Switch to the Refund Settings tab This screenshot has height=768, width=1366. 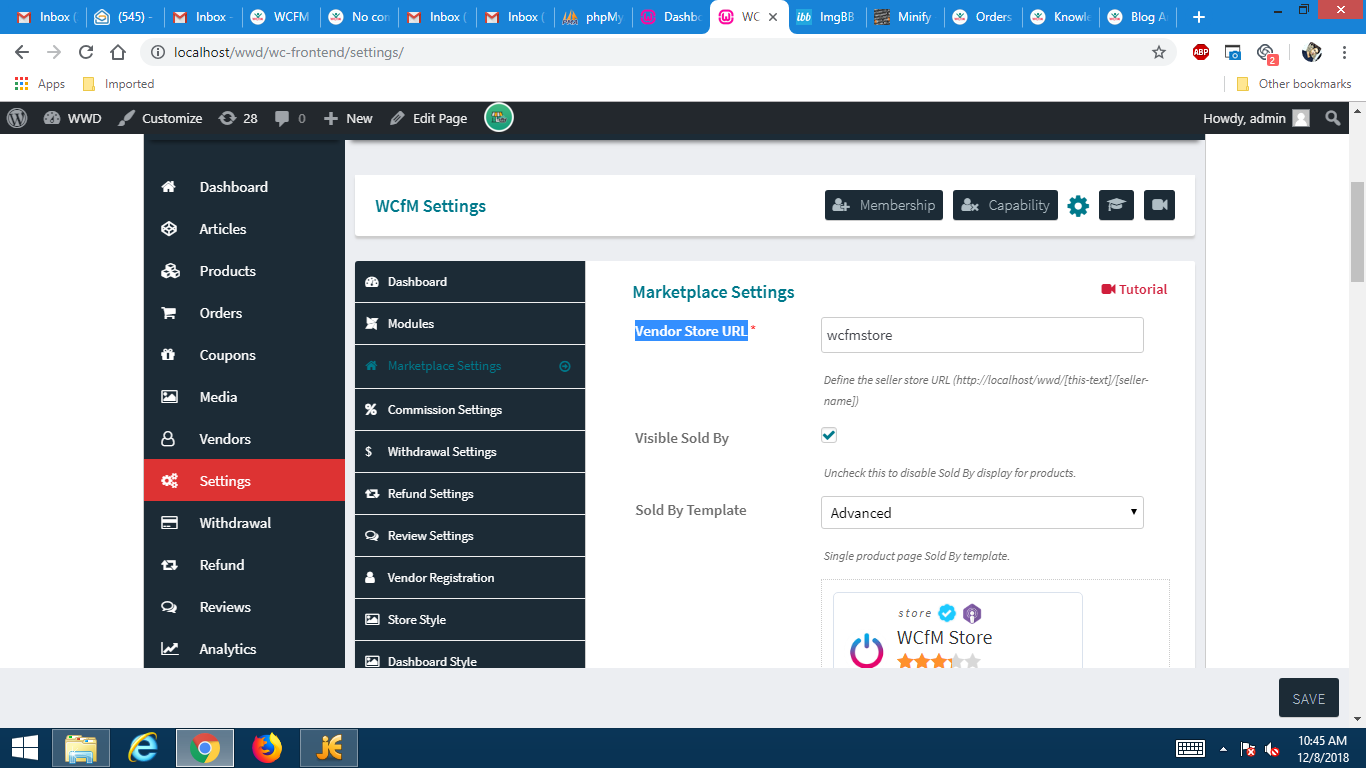(470, 494)
